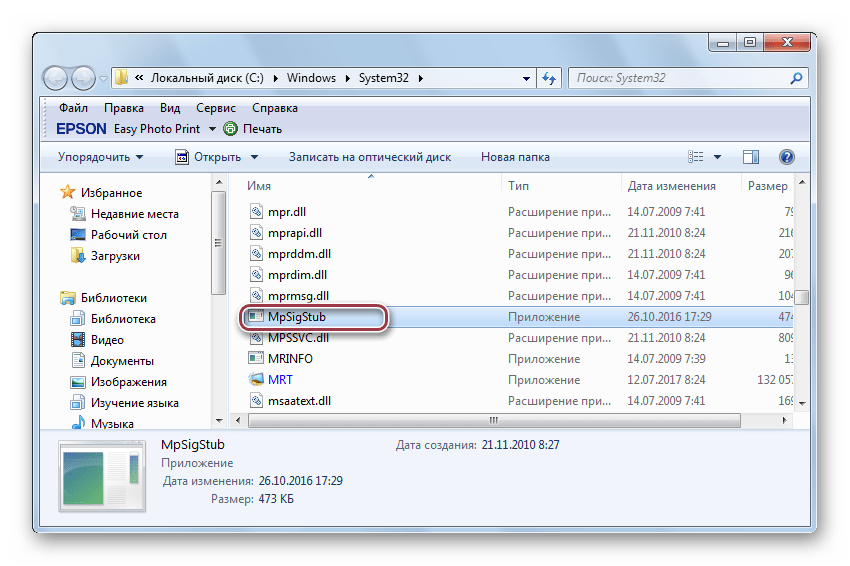Select the mprddm.dll file icon
This screenshot has width=850, height=566.
point(256,254)
